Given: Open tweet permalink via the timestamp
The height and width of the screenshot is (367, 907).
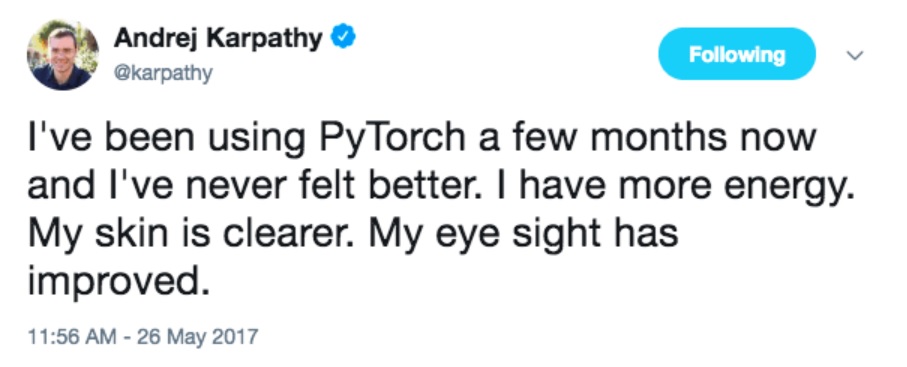Looking at the screenshot, I should click(x=143, y=336).
